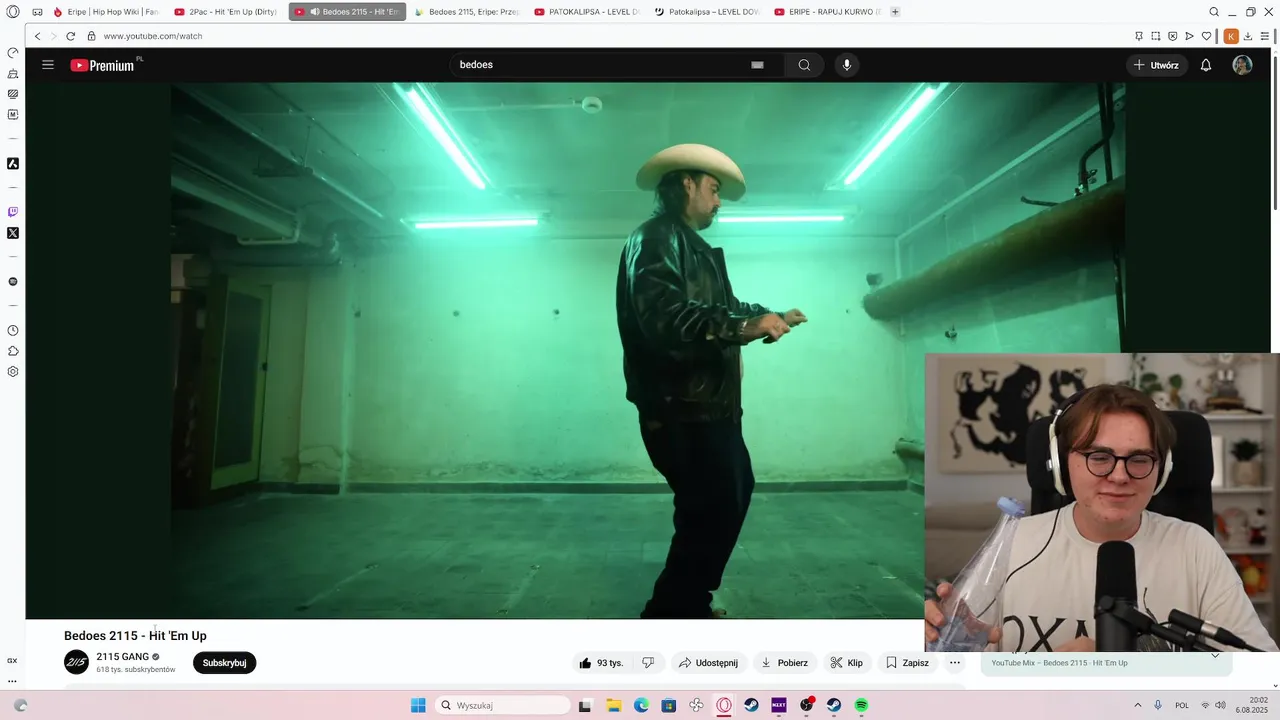Click the Zapisz save button
This screenshot has width=1280, height=720.
coord(907,663)
